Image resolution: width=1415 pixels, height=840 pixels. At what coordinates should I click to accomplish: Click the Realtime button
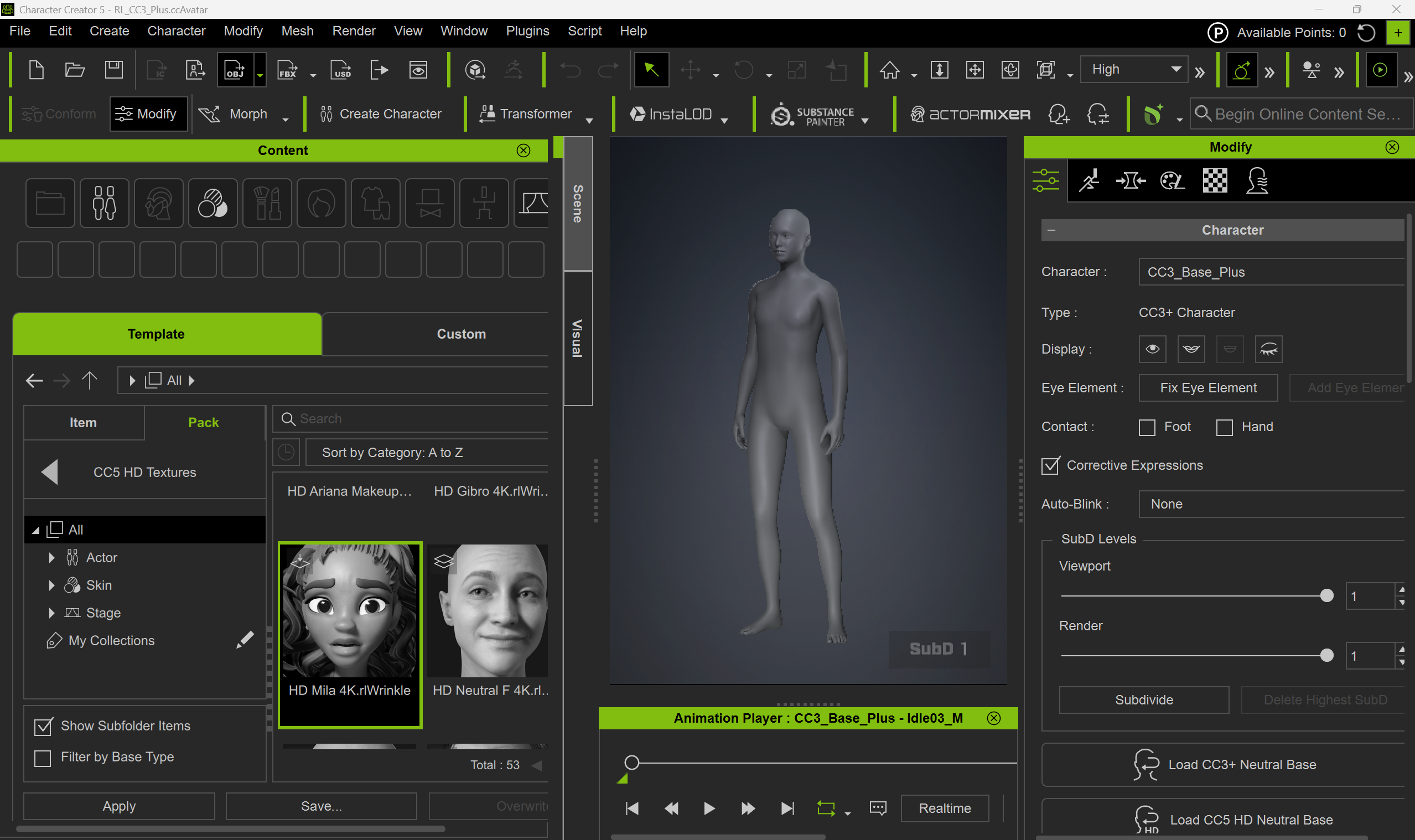pos(945,808)
